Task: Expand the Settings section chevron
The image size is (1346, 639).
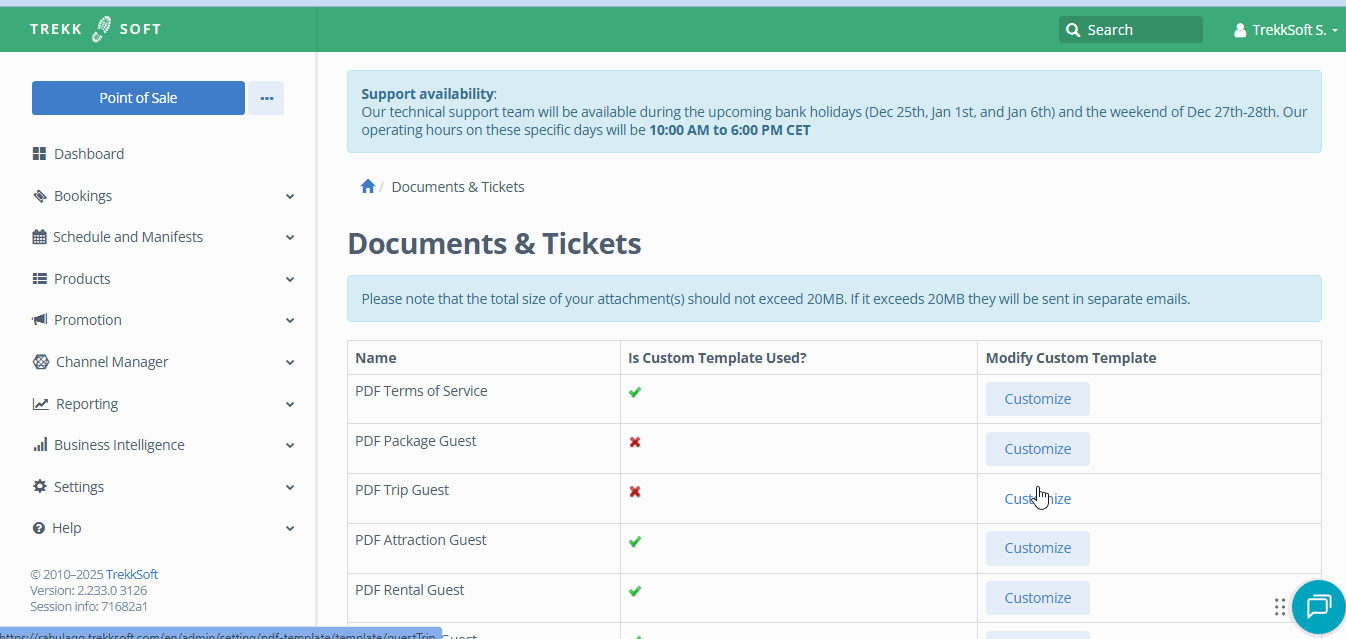Action: (x=289, y=486)
